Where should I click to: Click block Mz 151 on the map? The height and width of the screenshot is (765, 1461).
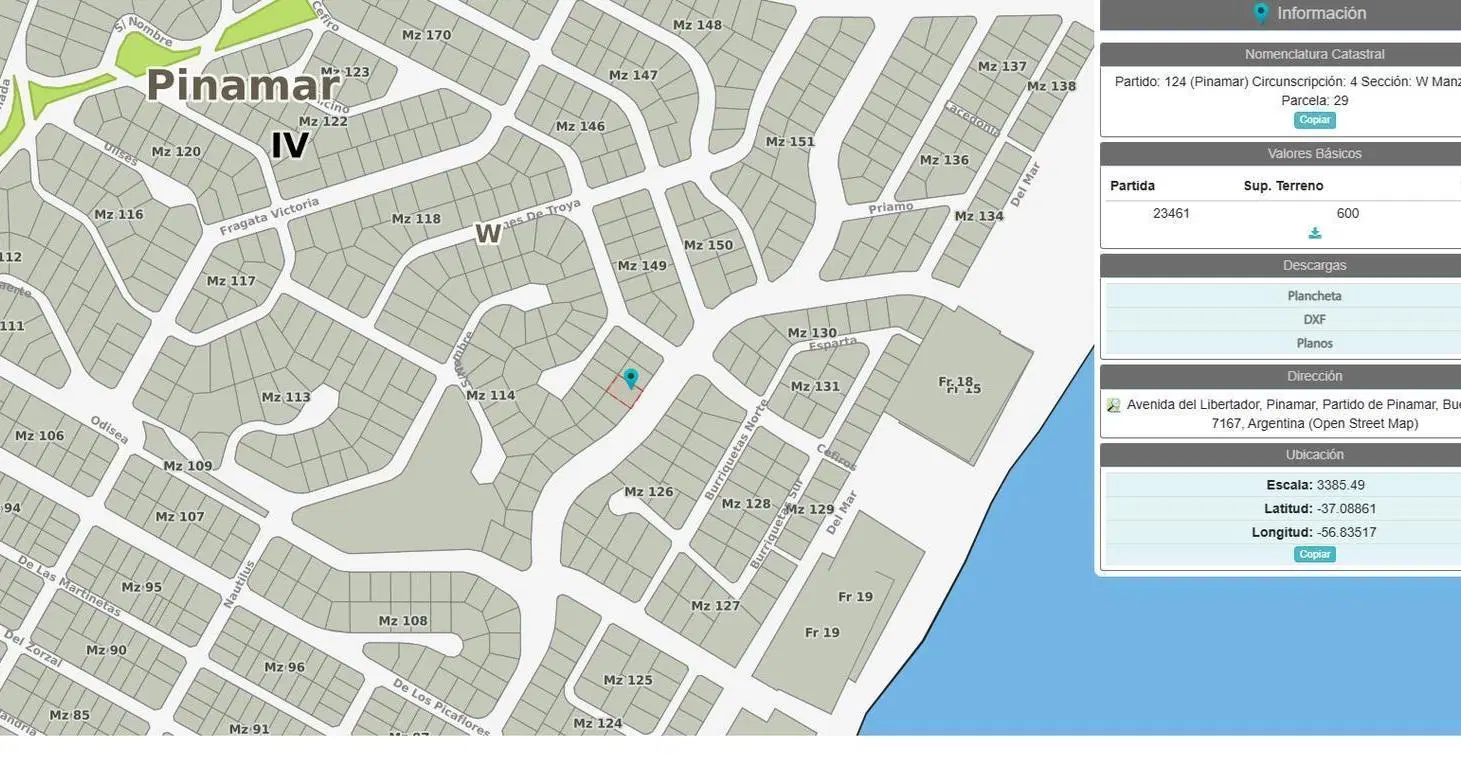(x=790, y=142)
